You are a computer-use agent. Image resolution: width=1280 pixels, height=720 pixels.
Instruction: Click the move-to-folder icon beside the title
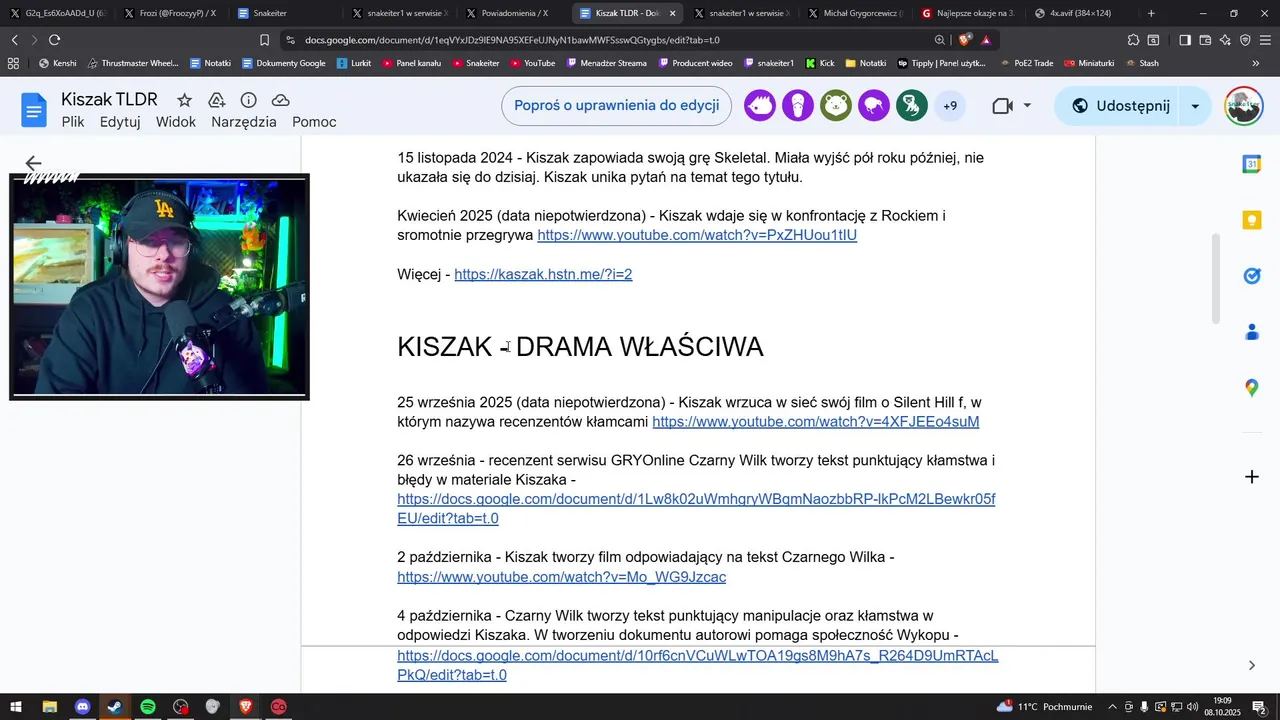217,100
